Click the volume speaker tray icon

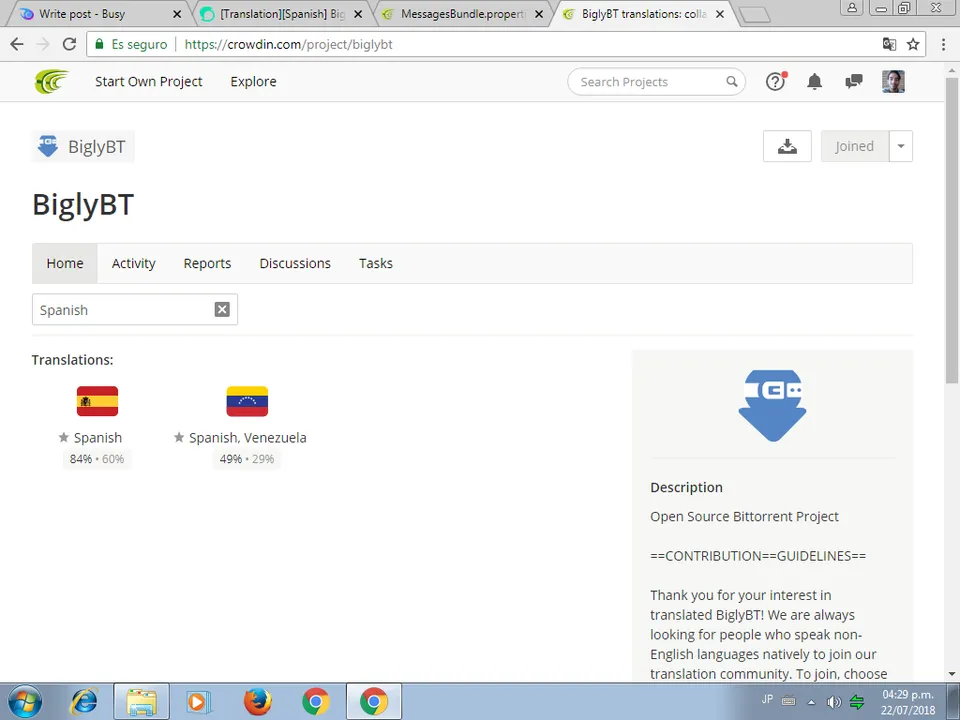tap(833, 702)
